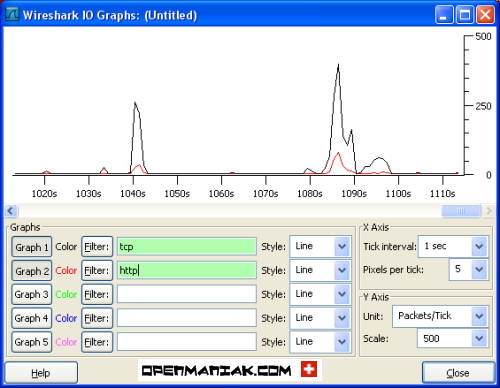This screenshot has width=500, height=388.
Task: Click the red http peak near 1086s
Action: point(338,153)
